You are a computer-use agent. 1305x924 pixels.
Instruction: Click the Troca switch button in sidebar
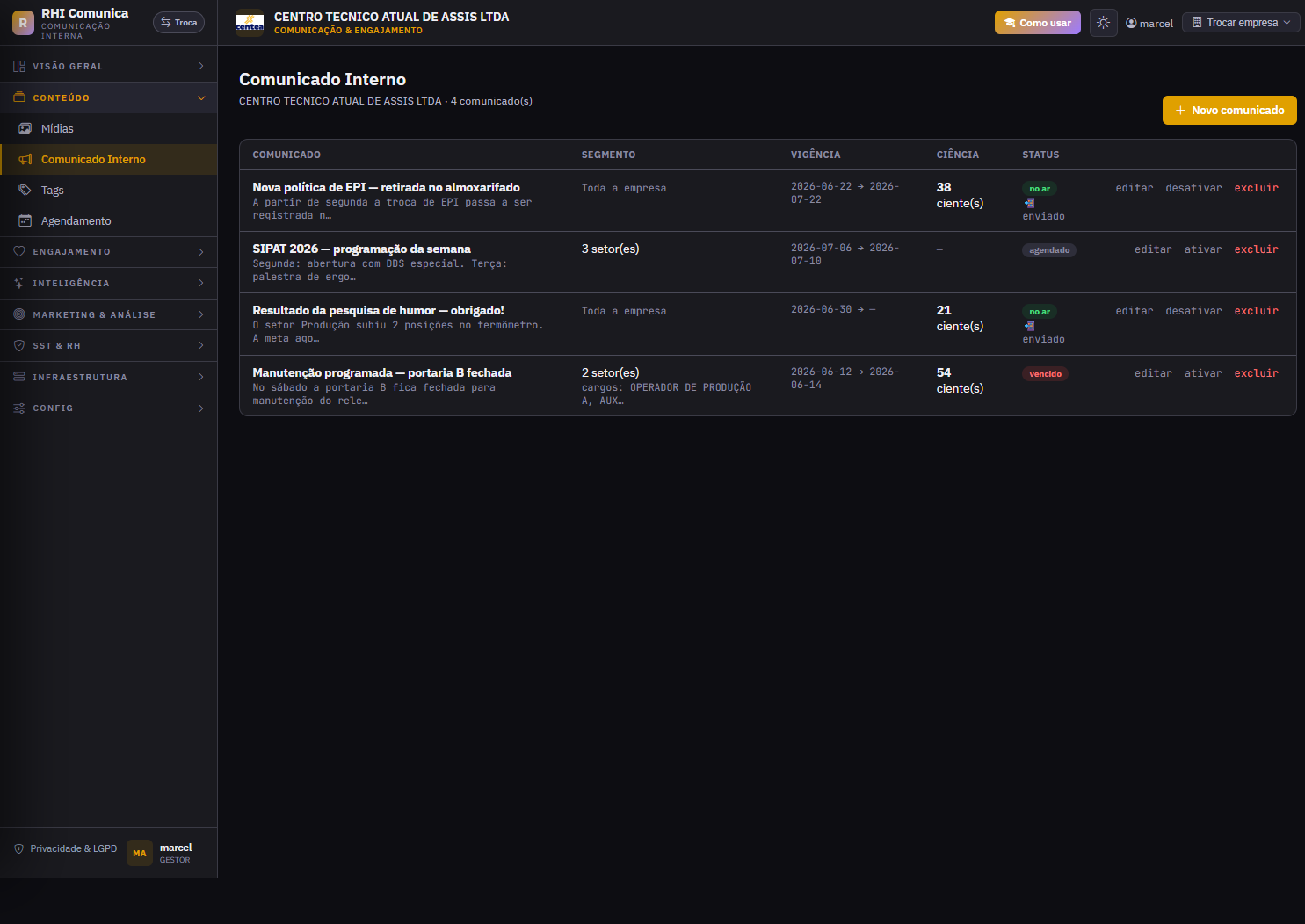(x=178, y=23)
